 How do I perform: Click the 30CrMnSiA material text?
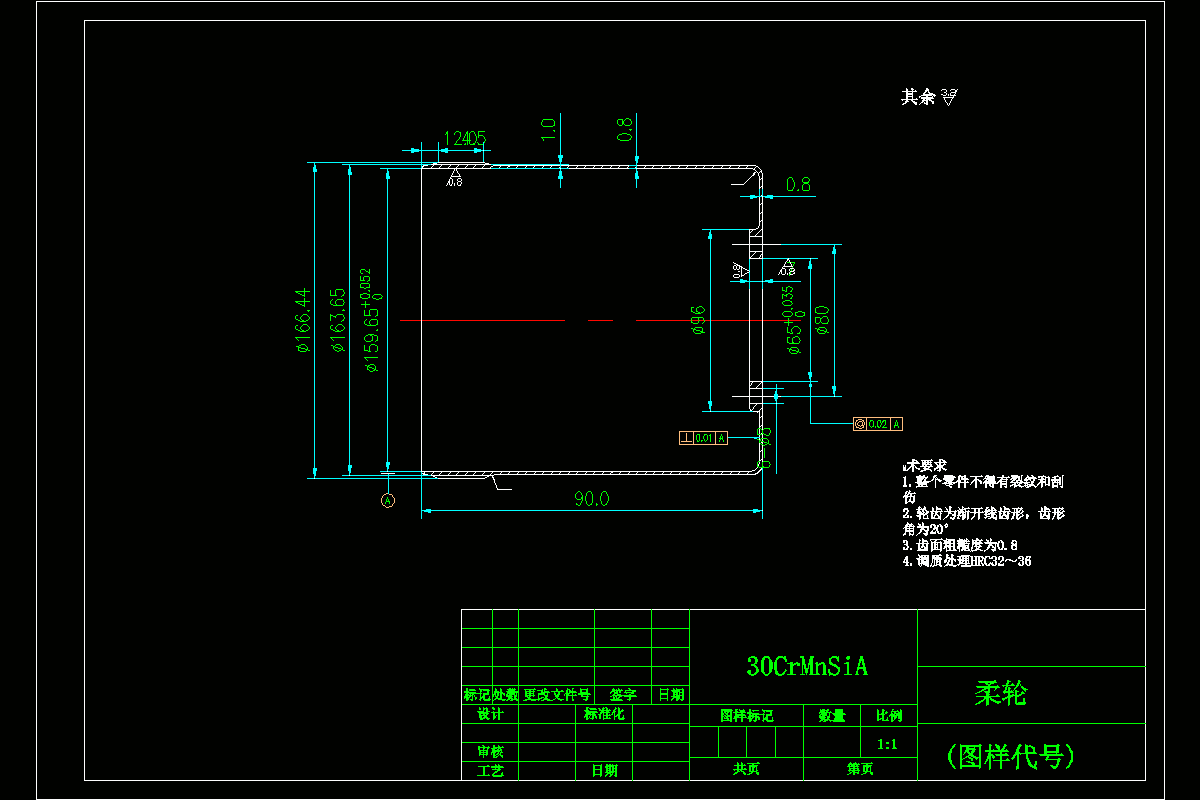[x=806, y=667]
